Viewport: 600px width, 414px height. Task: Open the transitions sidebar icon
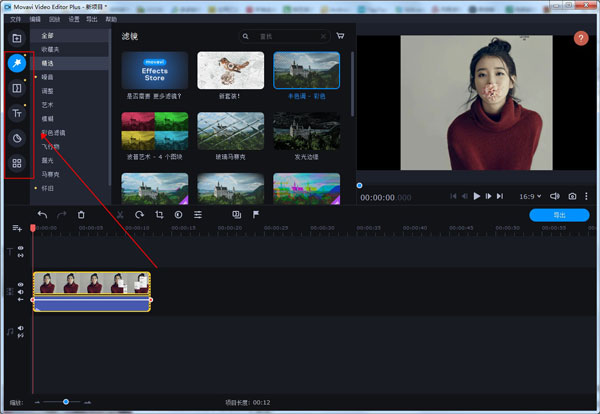pyautogui.click(x=17, y=89)
